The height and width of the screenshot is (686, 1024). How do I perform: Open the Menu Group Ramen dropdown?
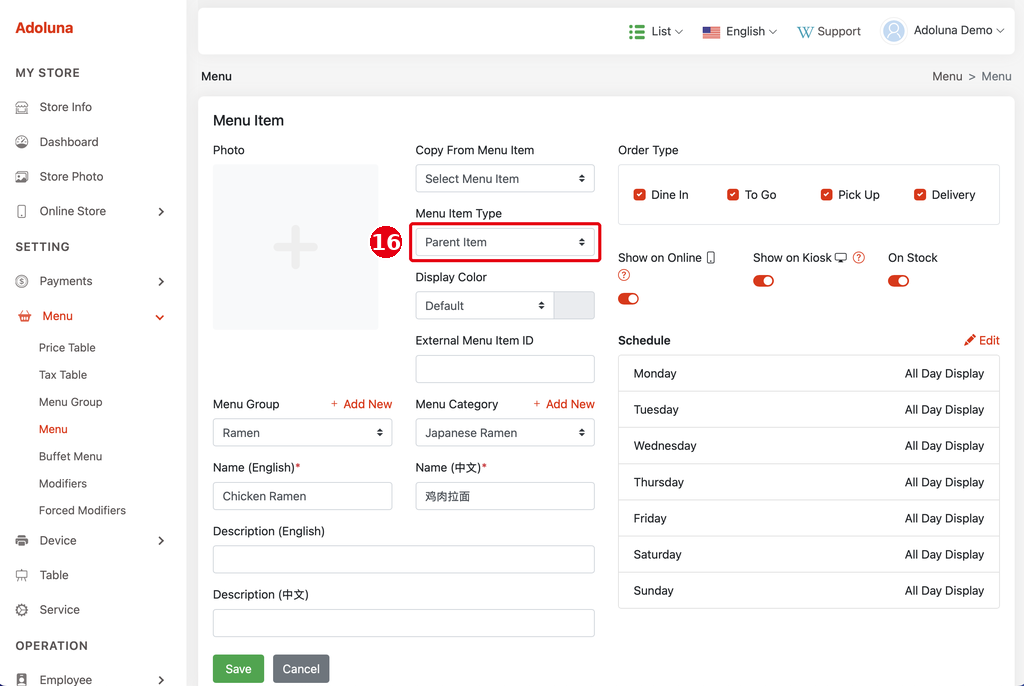pyautogui.click(x=302, y=433)
